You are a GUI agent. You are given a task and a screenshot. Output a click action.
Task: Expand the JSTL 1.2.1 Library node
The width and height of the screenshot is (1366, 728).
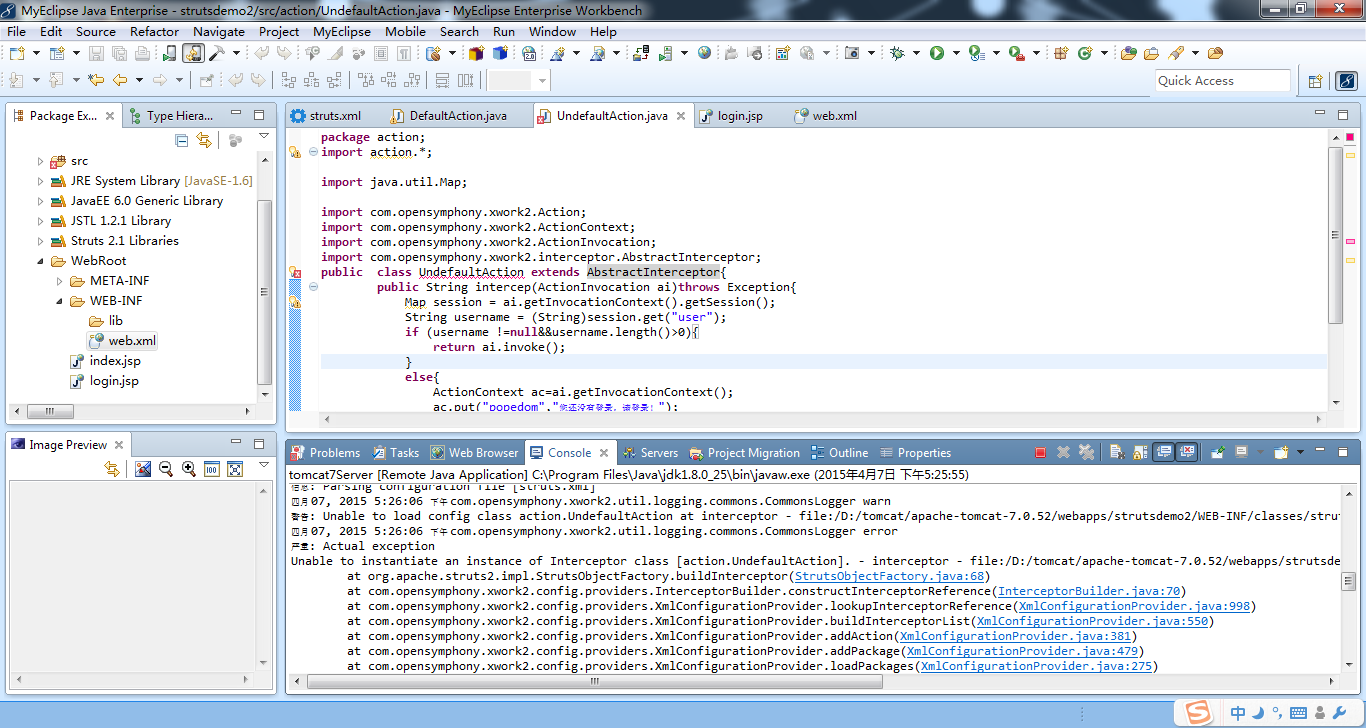pos(41,221)
